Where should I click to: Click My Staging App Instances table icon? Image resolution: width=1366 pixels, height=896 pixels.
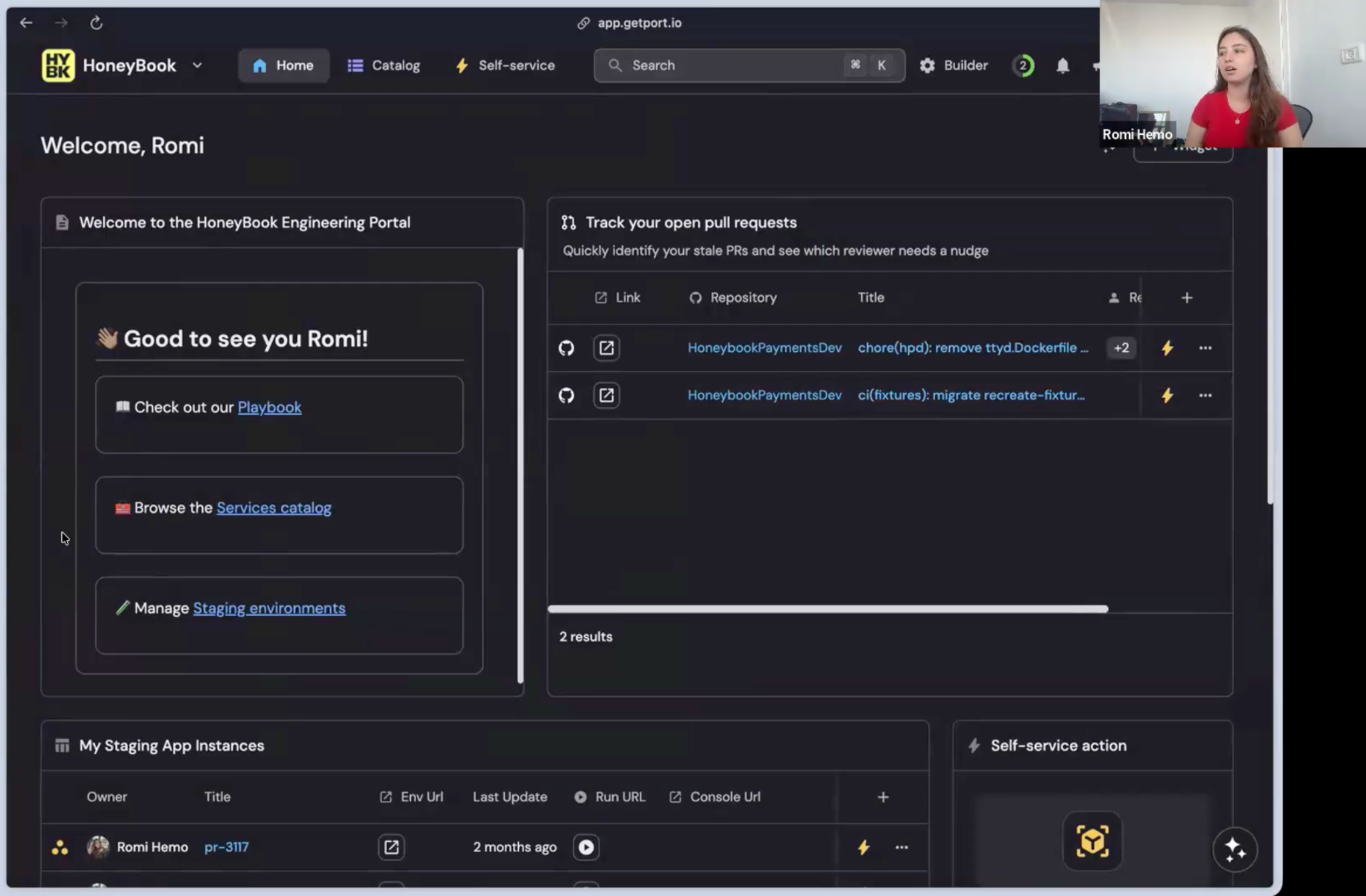point(62,745)
